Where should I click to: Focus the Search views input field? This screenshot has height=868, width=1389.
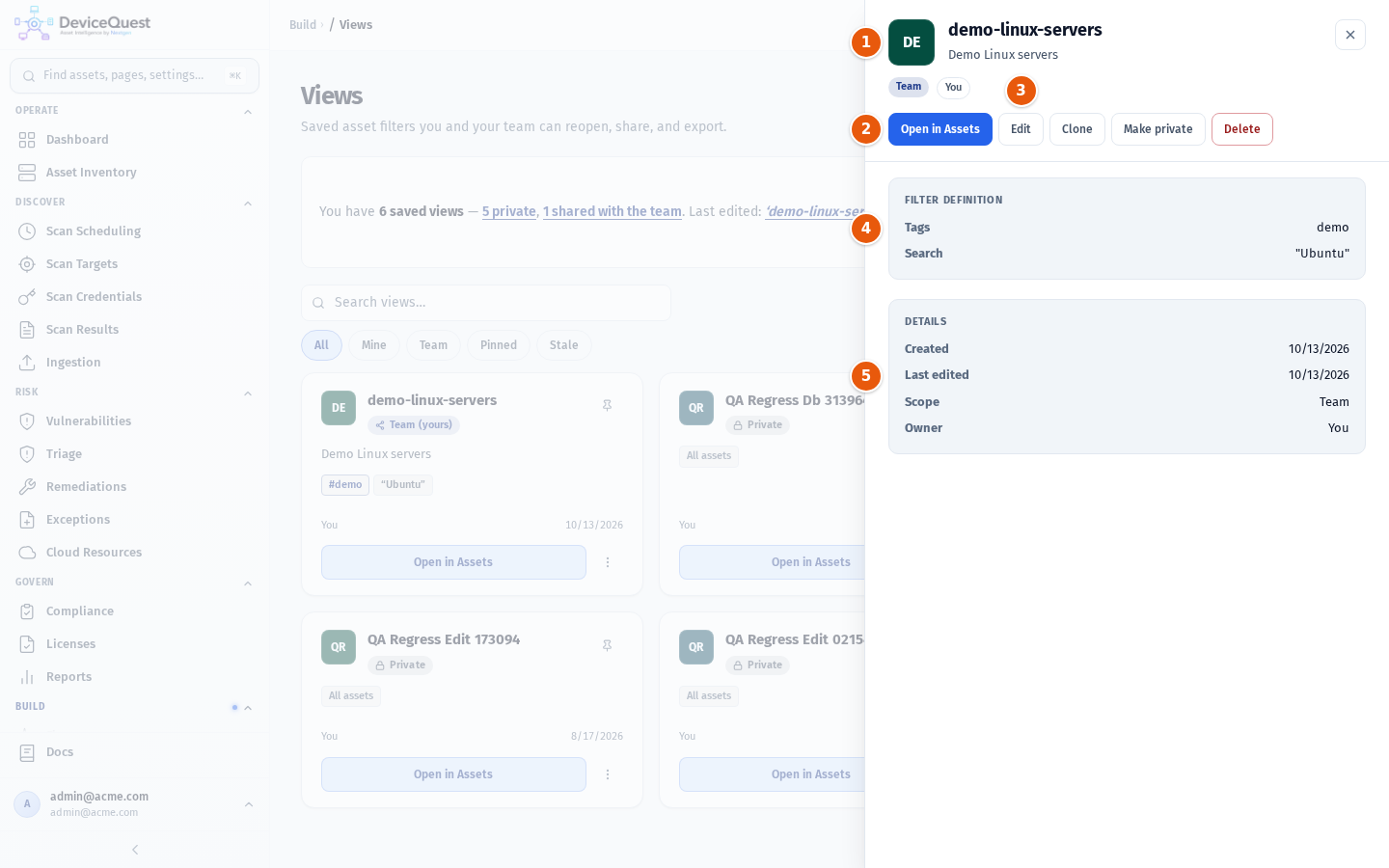point(486,303)
